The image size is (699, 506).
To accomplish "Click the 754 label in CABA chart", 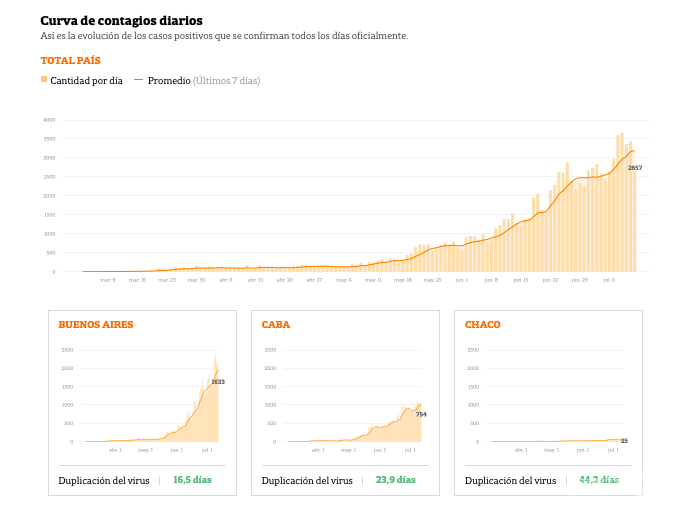I will 421,414.
